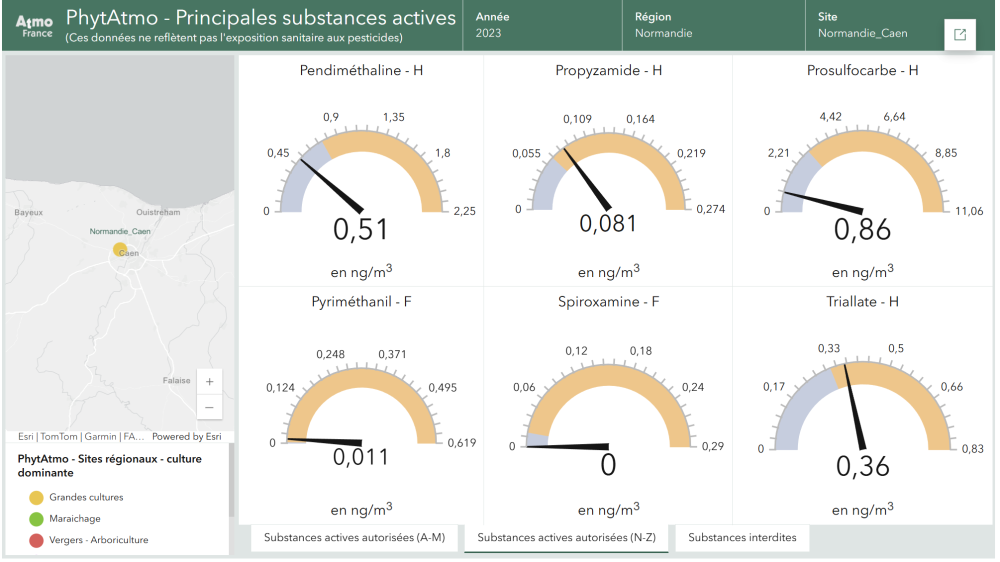The image size is (1000, 562).
Task: Click the red Vergers - Arboriculture legend swatch
Action: point(36,540)
